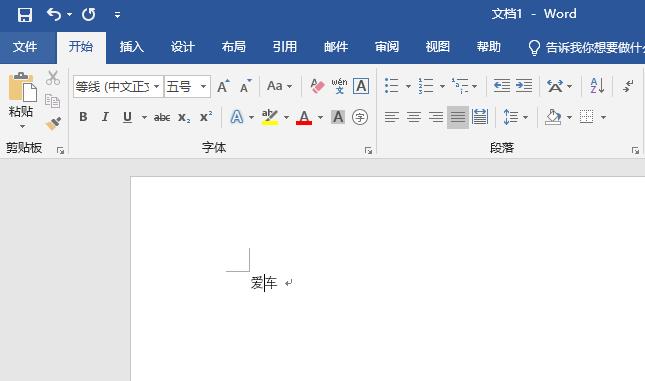Undo the last action
Screen dimensions: 645x381
coord(54,15)
